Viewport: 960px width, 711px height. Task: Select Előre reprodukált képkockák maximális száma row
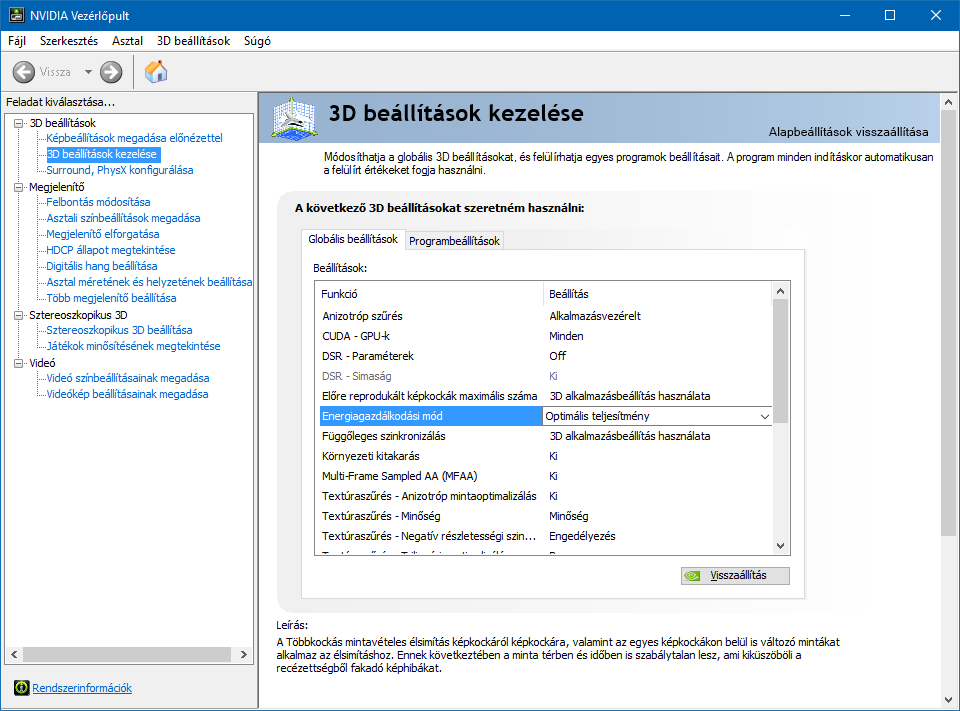(x=545, y=396)
